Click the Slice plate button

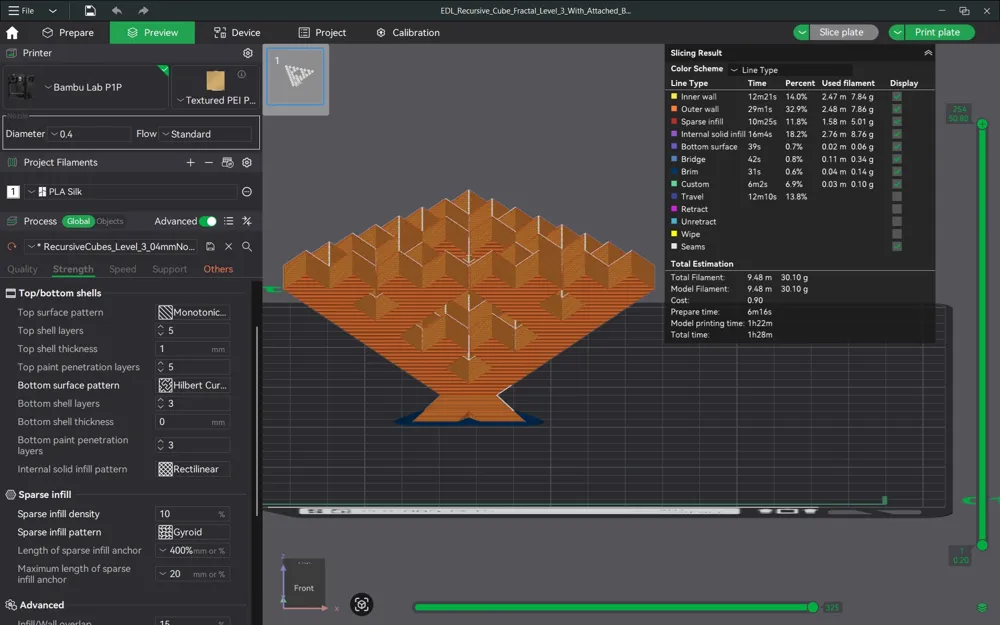pyautogui.click(x=843, y=33)
